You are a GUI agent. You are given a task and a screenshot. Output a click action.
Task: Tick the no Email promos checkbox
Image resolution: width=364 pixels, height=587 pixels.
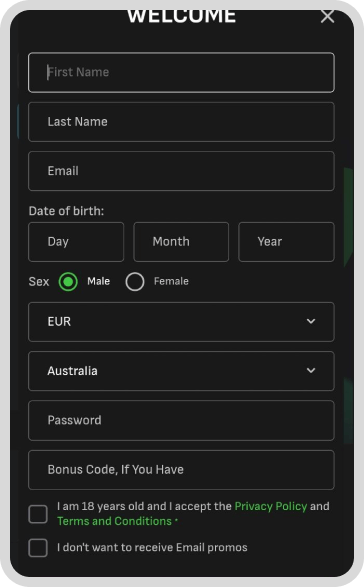coord(38,548)
